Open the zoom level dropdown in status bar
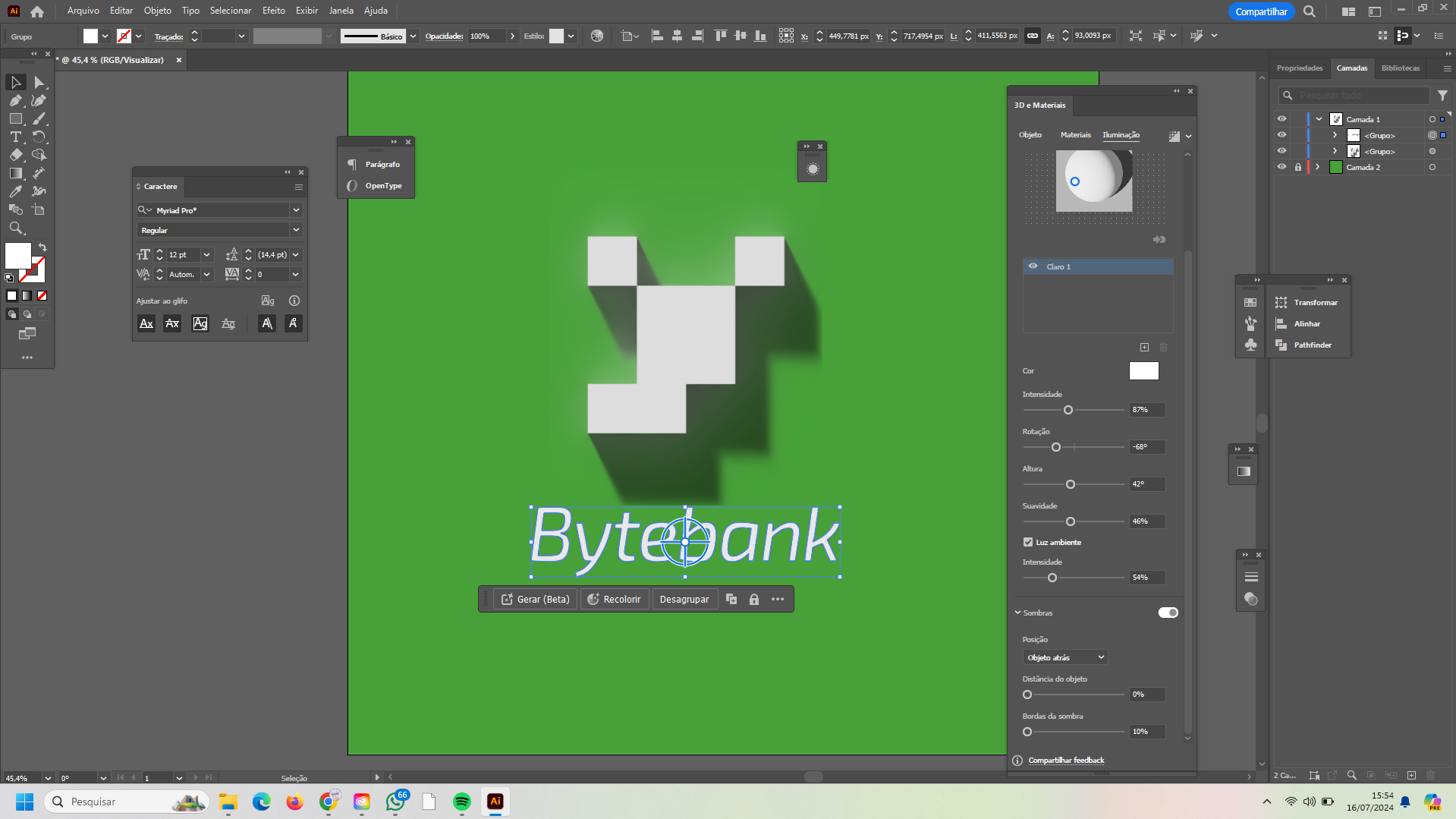This screenshot has width=1456, height=819. point(48,778)
